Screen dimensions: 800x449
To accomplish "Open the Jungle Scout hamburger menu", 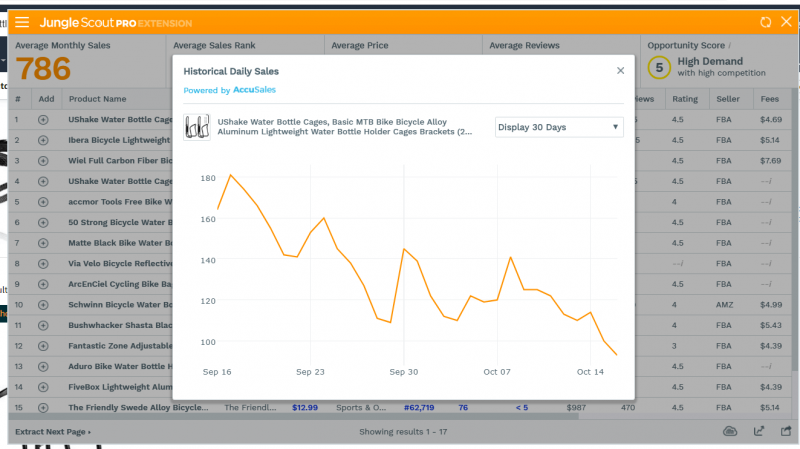I will tap(22, 22).
